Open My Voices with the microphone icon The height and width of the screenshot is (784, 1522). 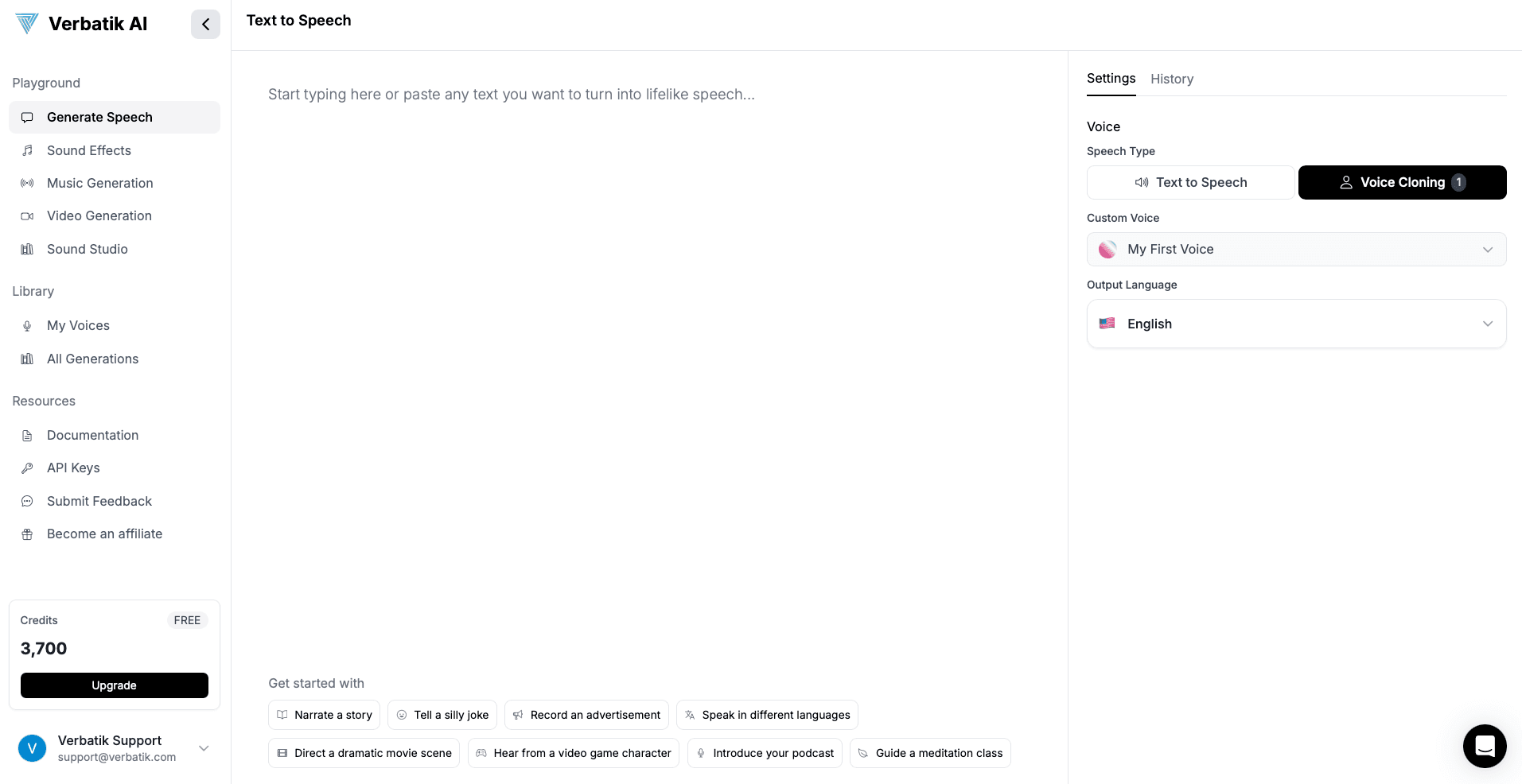(x=27, y=326)
